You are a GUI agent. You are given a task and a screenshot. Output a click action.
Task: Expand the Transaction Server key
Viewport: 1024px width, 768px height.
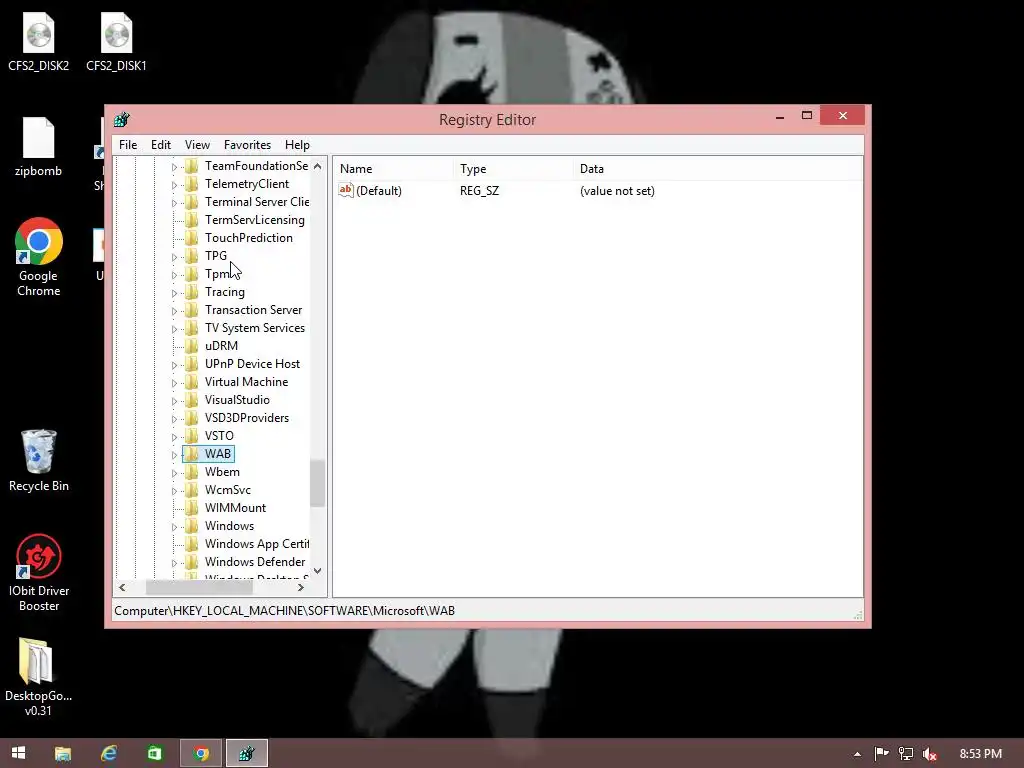(174, 311)
